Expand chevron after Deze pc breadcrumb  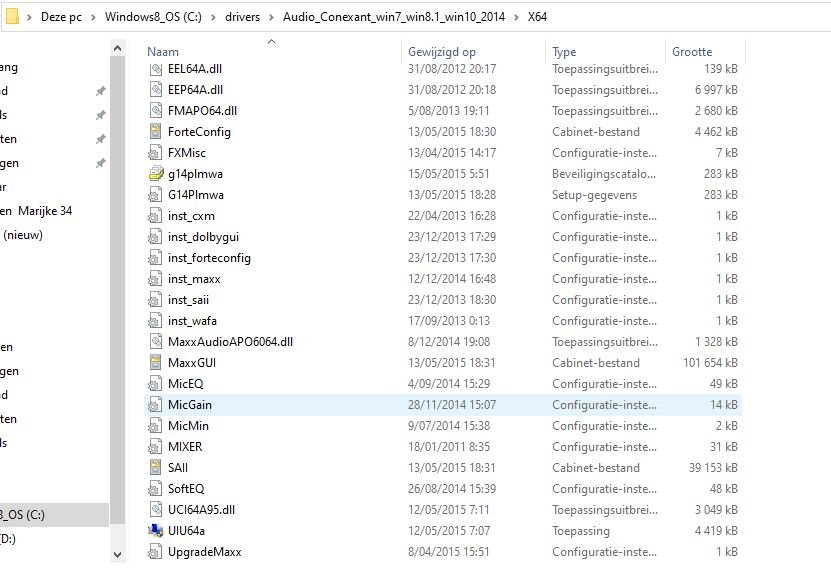point(93,17)
